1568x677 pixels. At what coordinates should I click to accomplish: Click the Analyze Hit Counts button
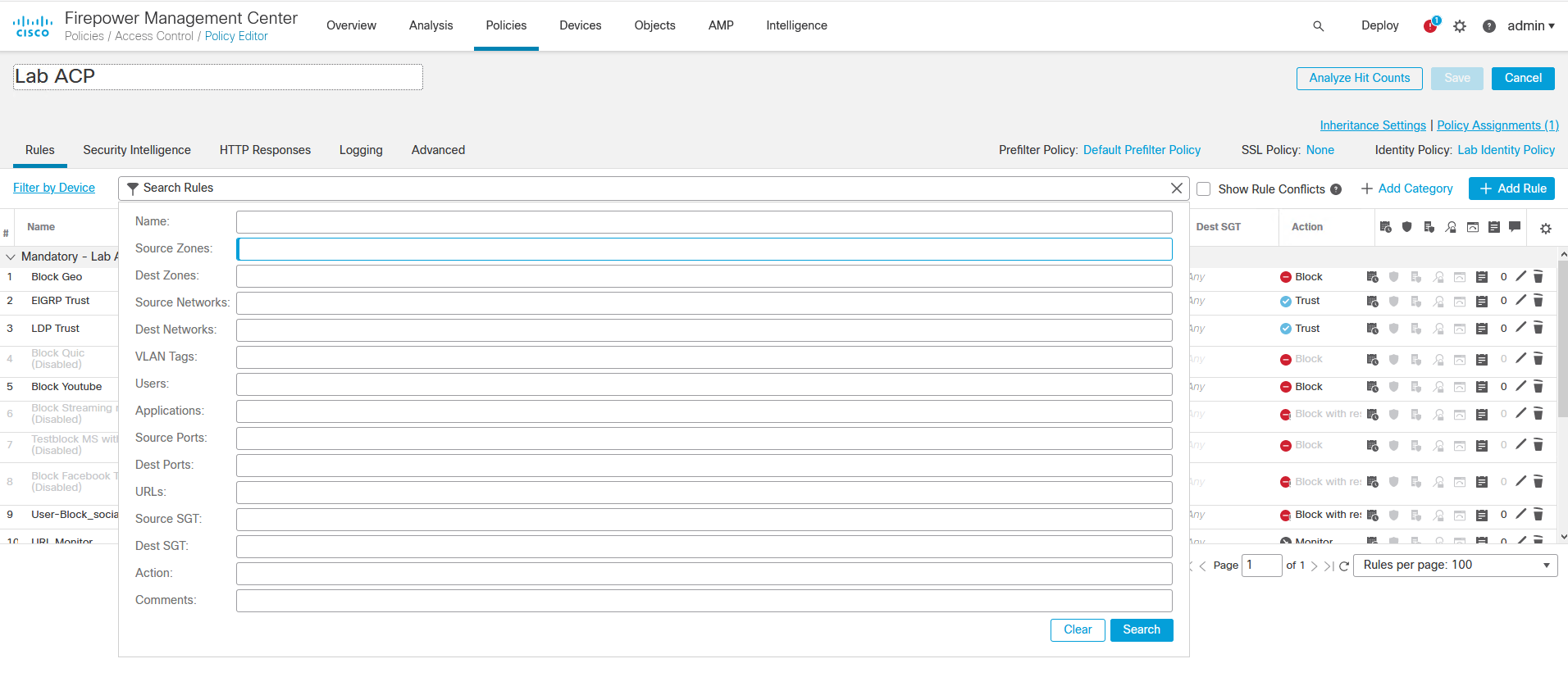click(x=1359, y=78)
